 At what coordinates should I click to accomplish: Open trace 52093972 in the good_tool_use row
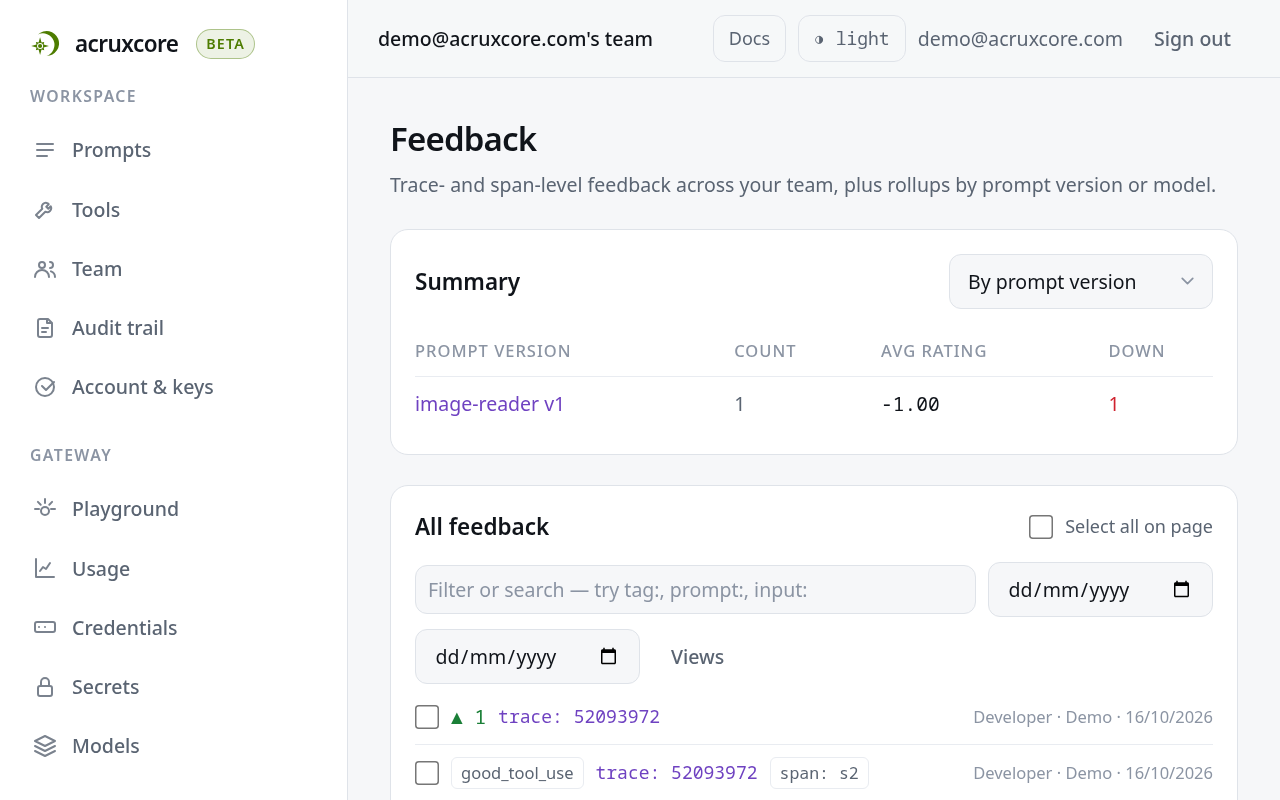click(676, 773)
